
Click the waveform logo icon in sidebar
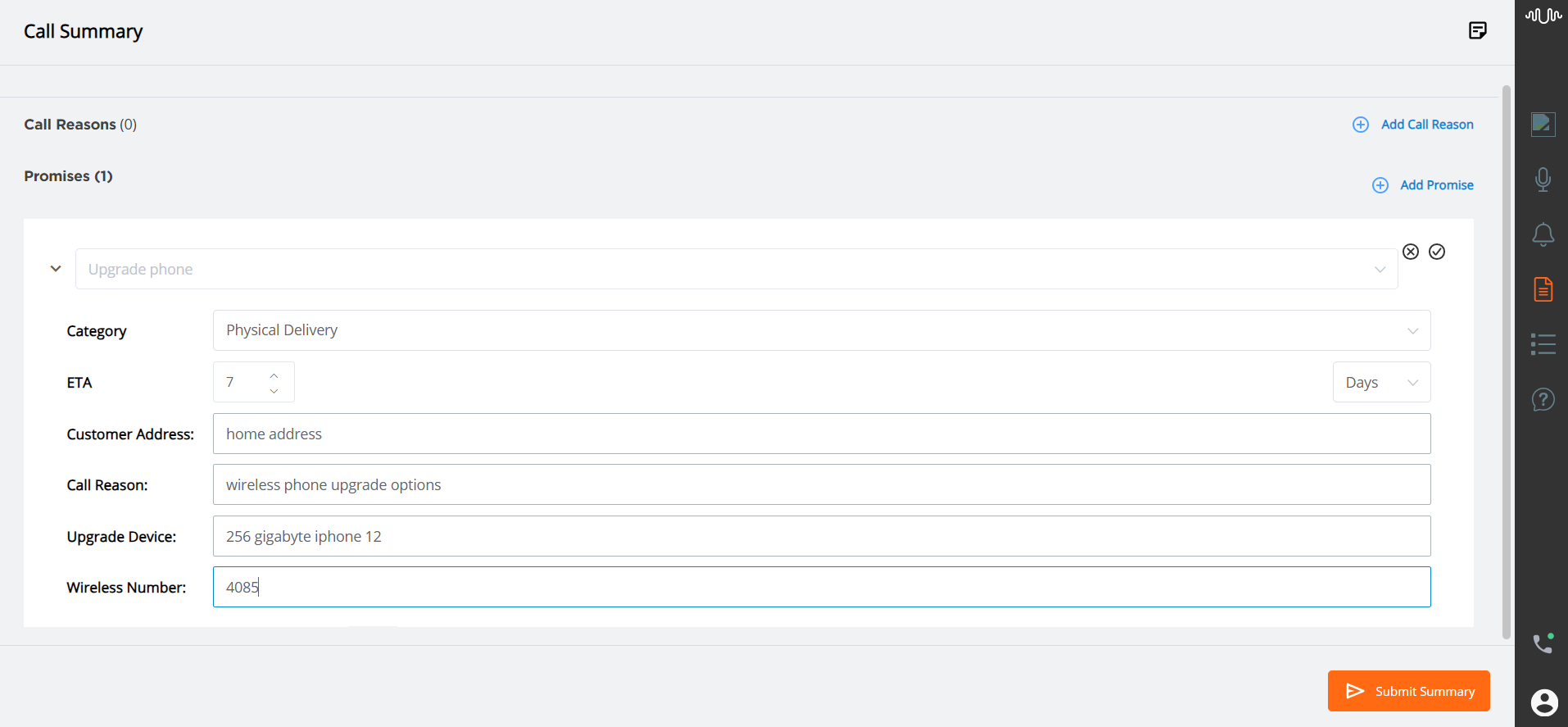pyautogui.click(x=1543, y=15)
